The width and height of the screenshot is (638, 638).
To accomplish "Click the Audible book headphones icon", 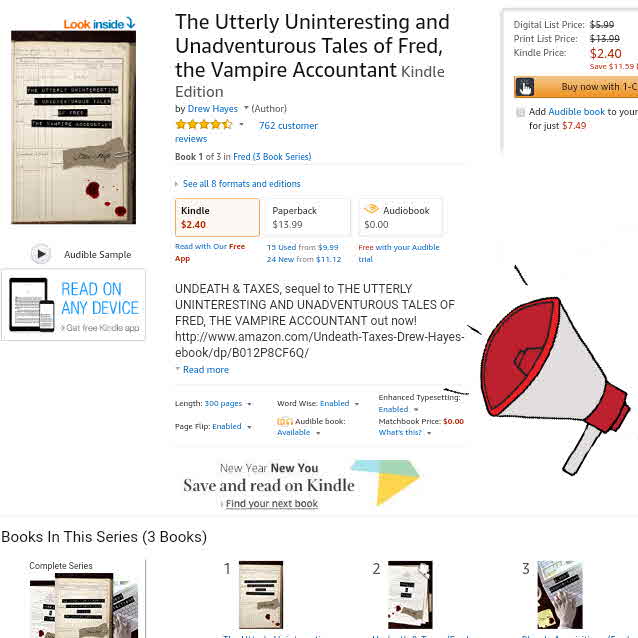I will [x=285, y=422].
